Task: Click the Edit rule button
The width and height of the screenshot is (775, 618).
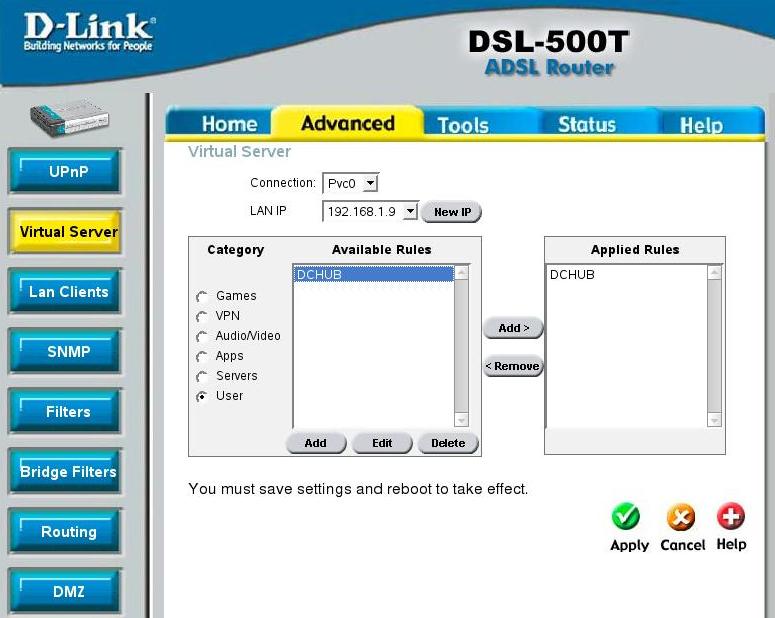Action: tap(382, 442)
